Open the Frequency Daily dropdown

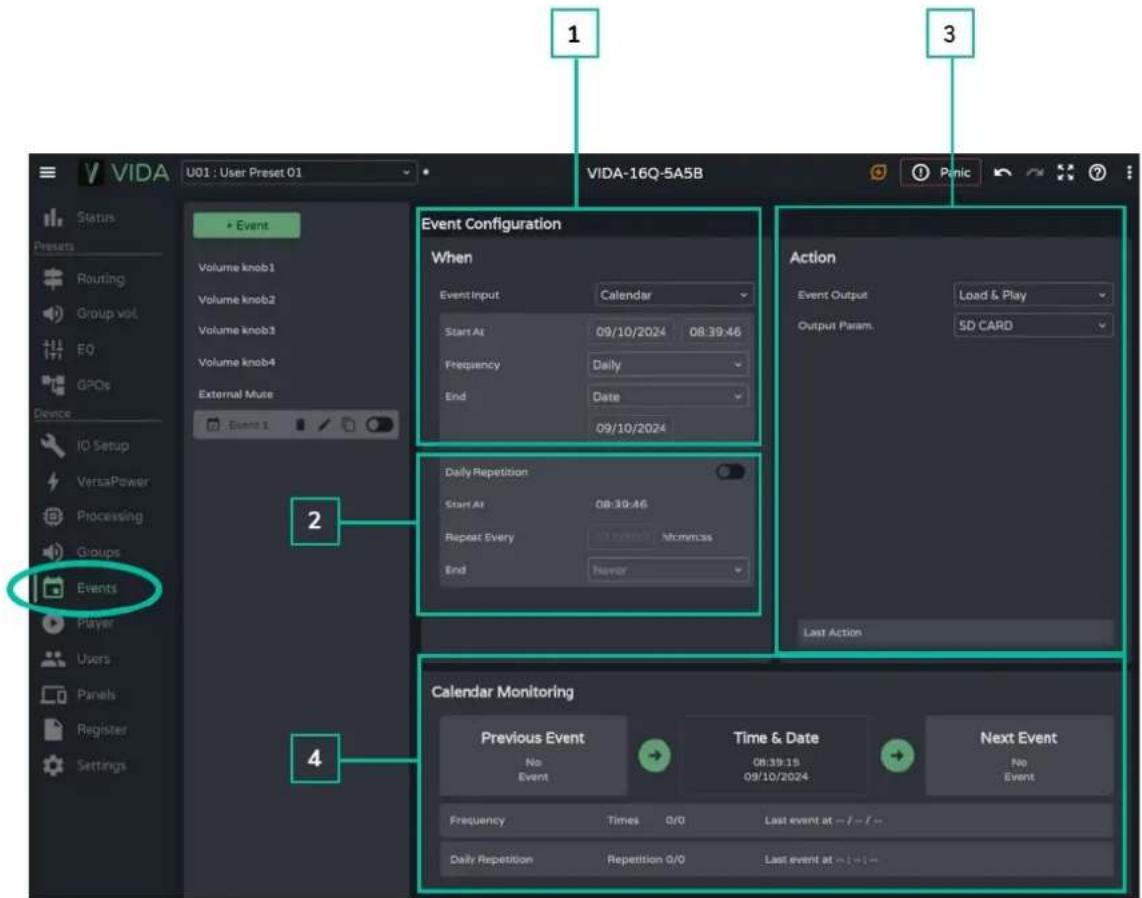click(x=667, y=365)
